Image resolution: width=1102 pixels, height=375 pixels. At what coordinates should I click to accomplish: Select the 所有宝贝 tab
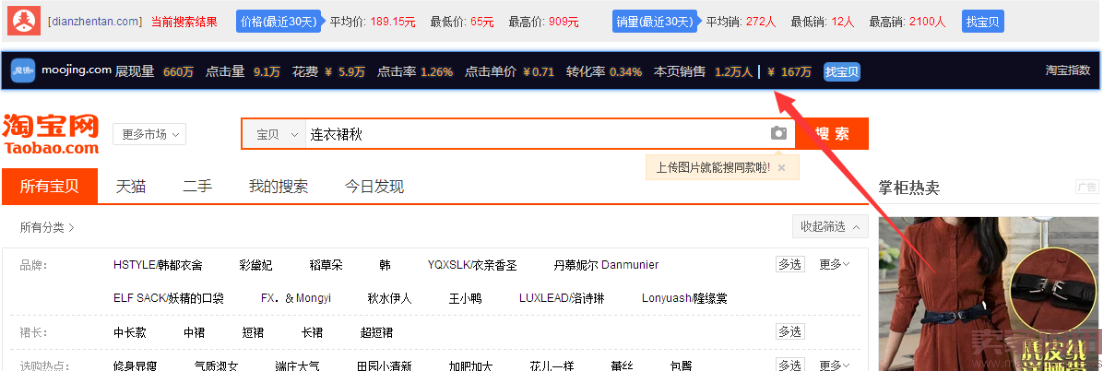[49, 187]
